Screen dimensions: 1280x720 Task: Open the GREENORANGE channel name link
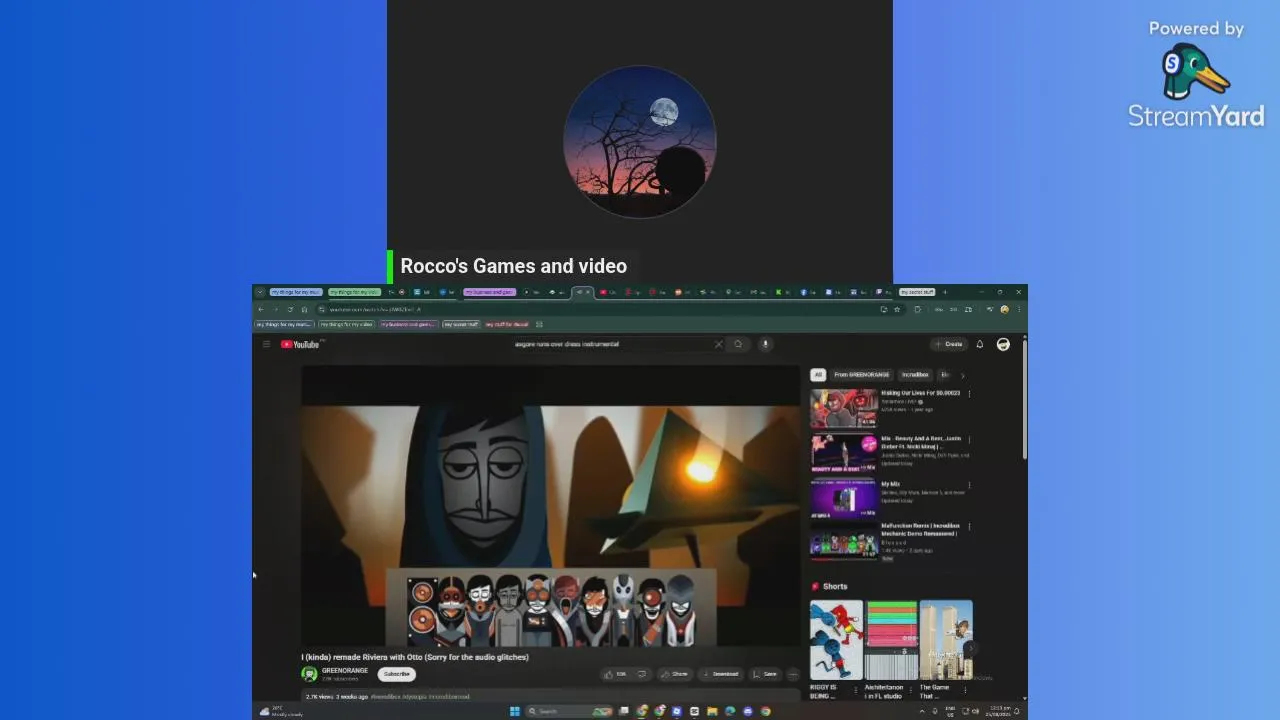345,671
